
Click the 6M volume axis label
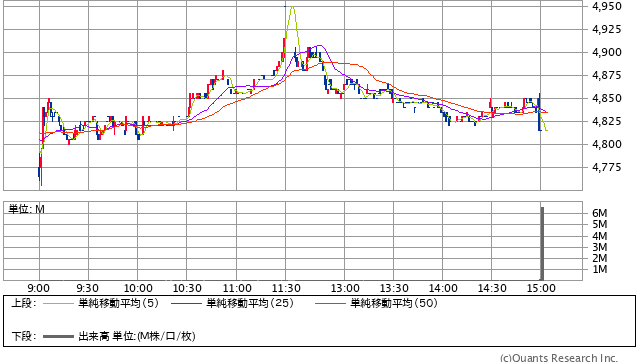click(x=600, y=213)
